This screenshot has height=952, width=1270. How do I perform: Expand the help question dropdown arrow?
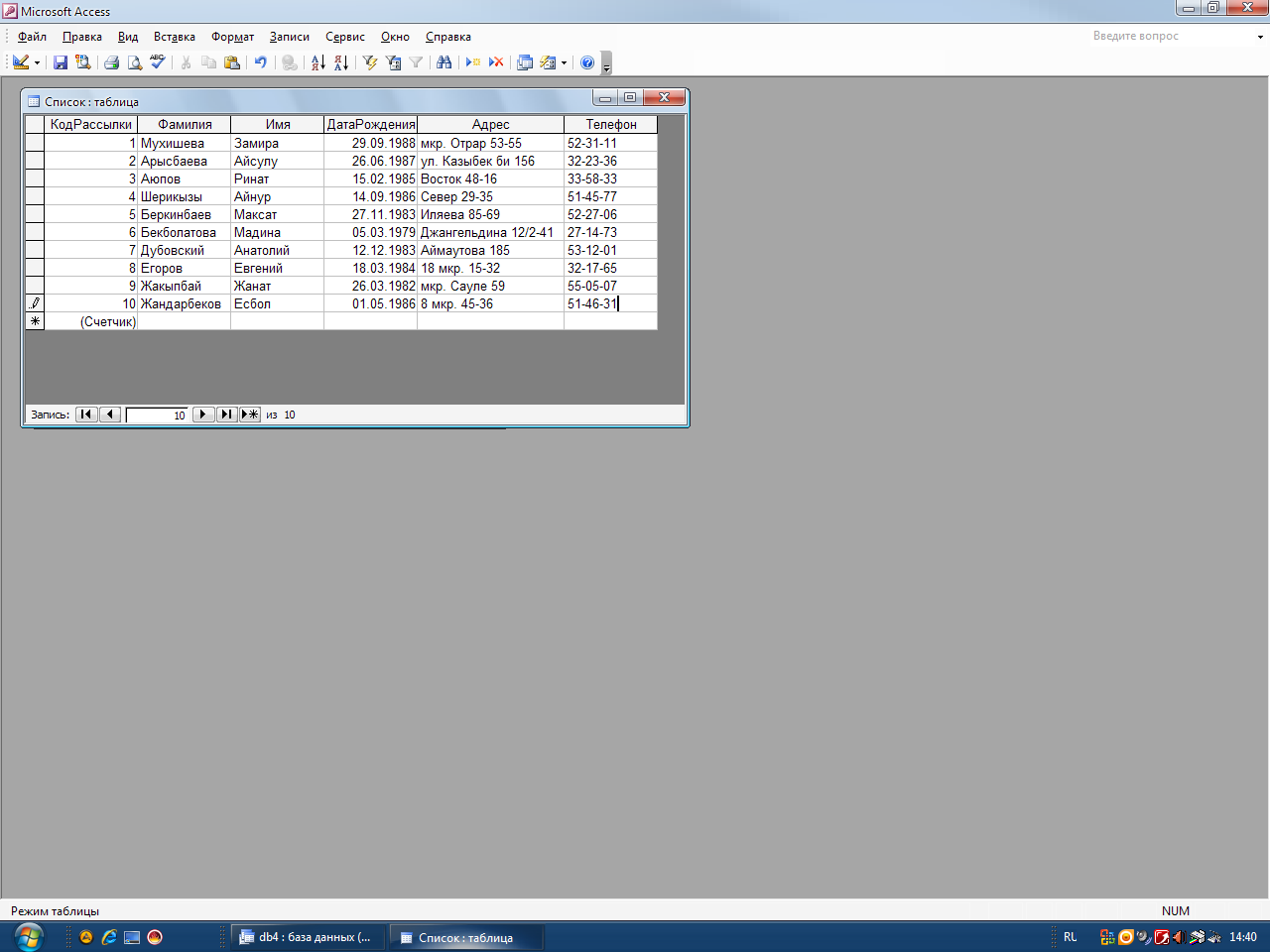click(x=1260, y=37)
